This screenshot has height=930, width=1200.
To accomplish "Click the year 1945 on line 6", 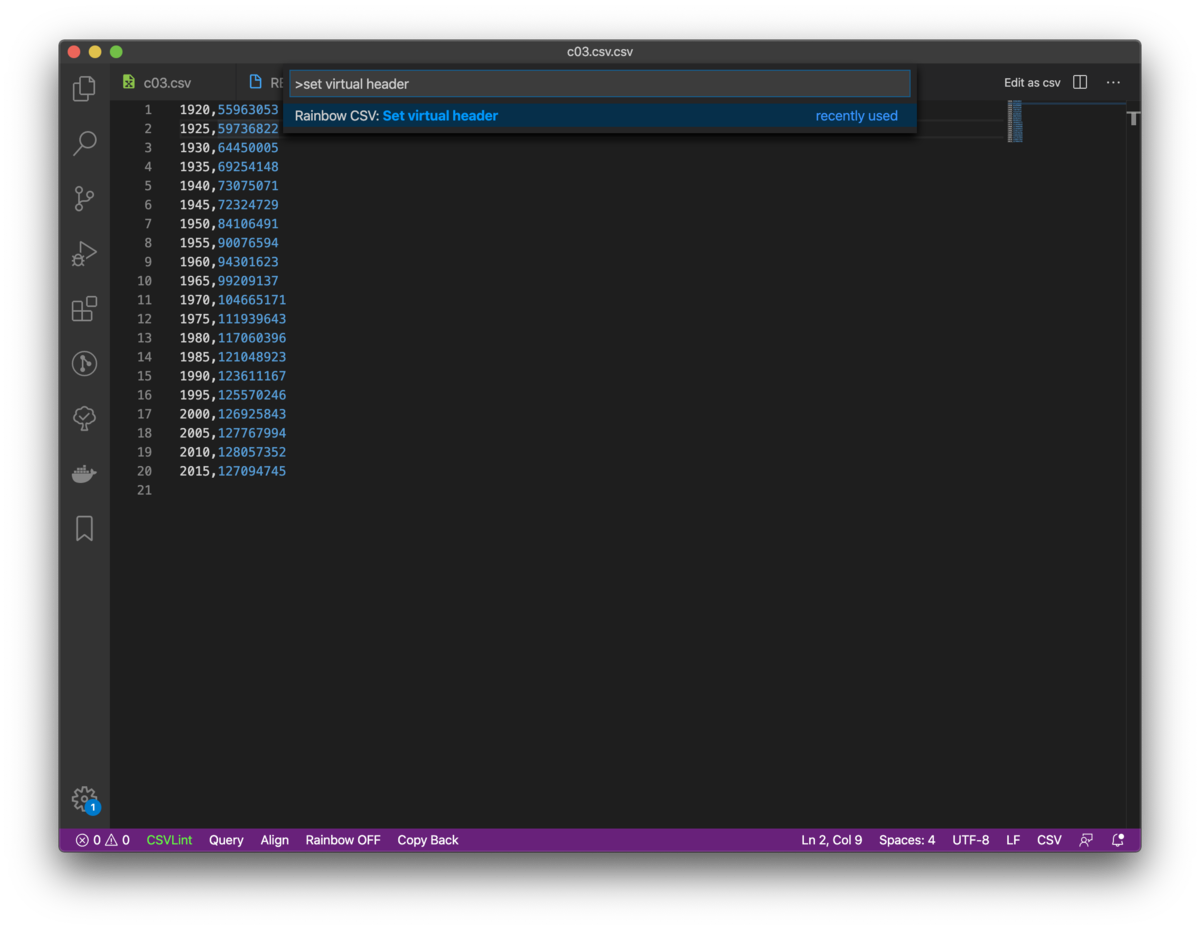I will click(195, 205).
